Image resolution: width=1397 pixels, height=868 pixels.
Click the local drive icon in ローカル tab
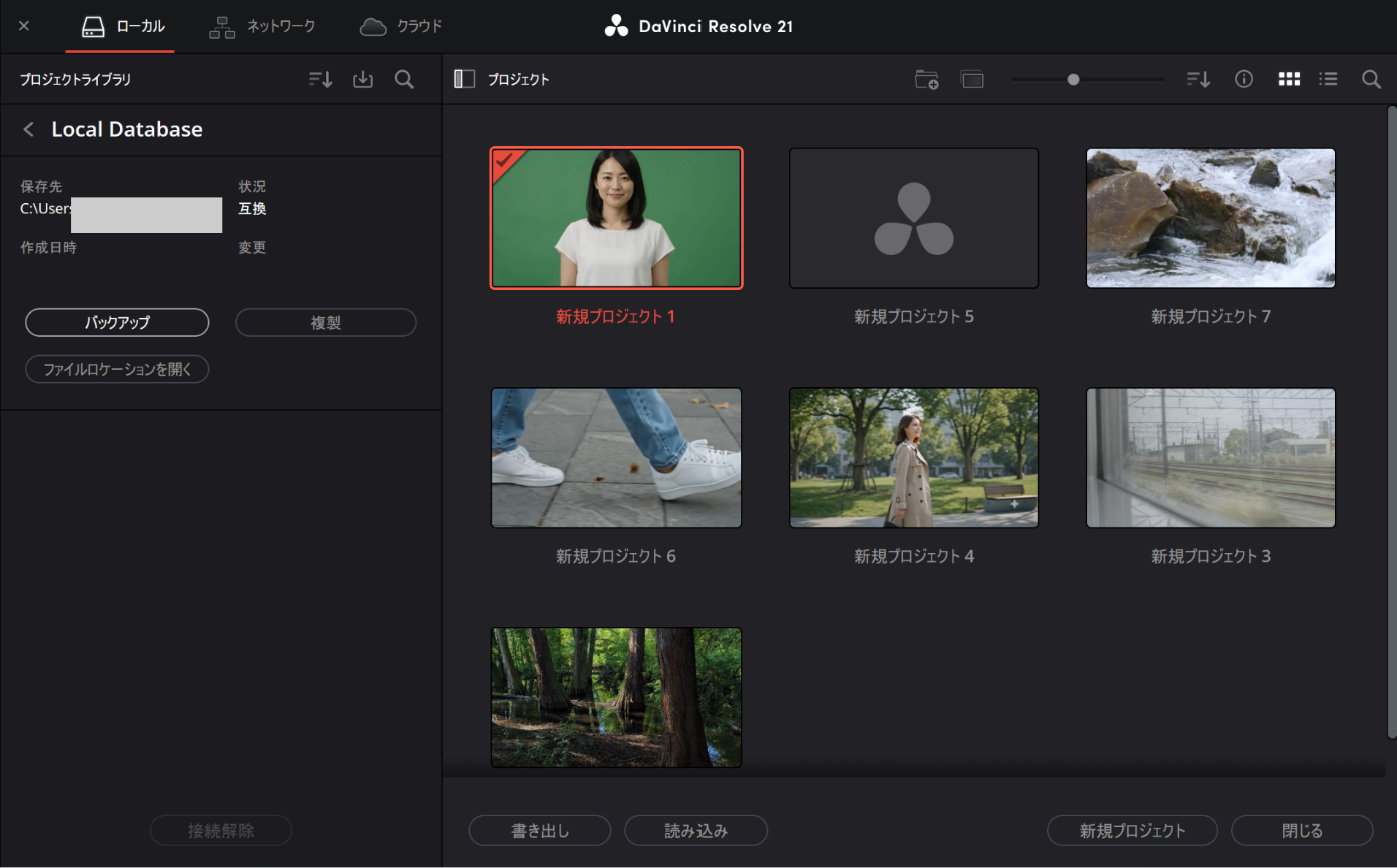[93, 27]
